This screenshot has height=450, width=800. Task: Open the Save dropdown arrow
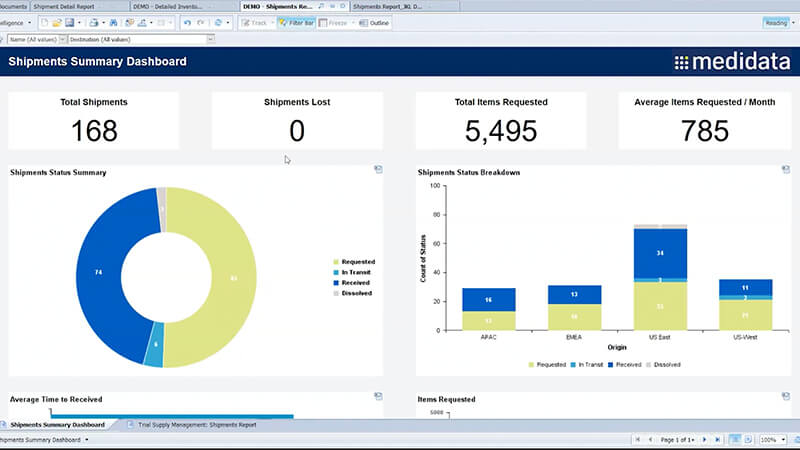pos(79,23)
